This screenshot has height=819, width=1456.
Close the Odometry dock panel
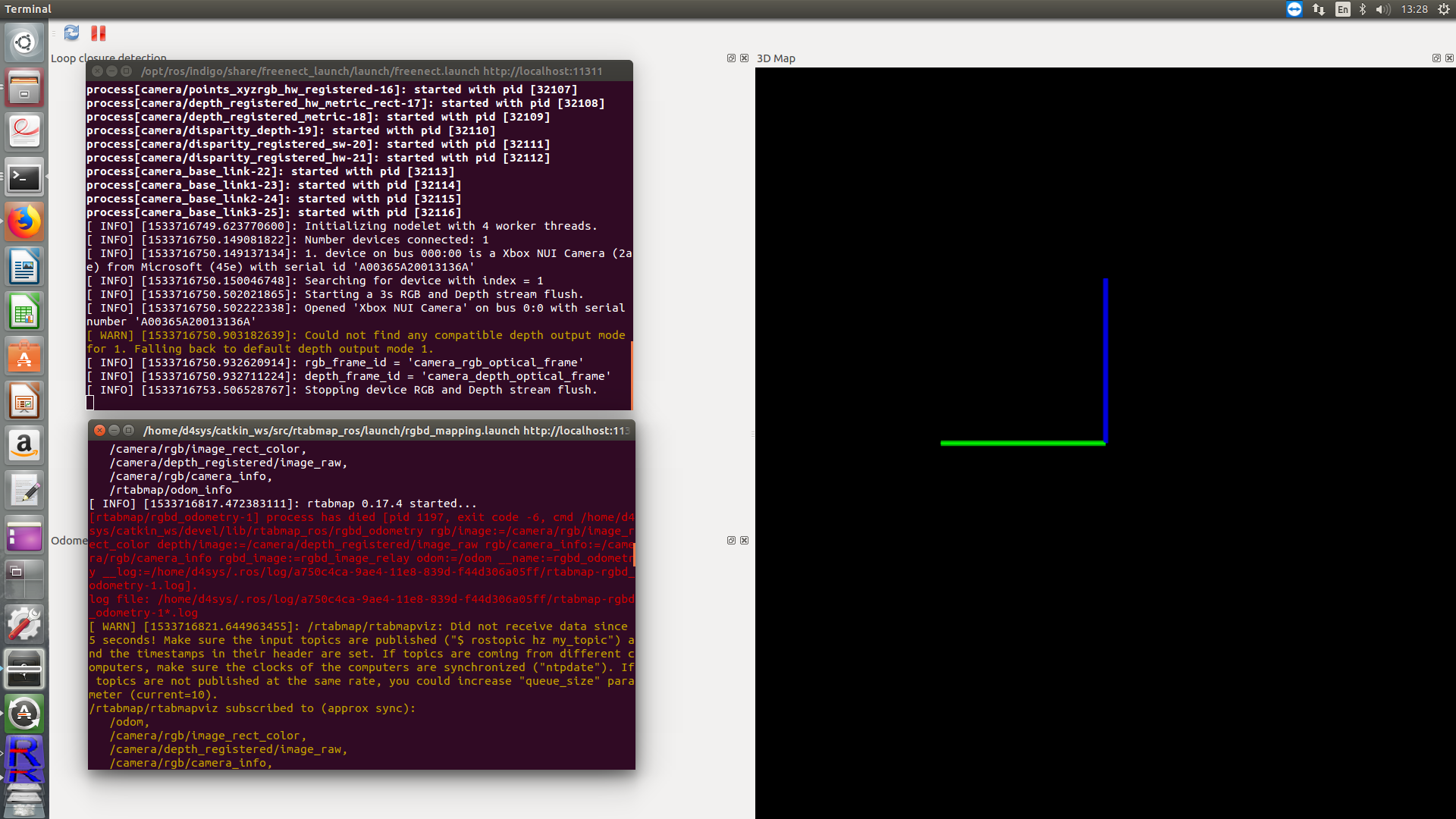[744, 541]
